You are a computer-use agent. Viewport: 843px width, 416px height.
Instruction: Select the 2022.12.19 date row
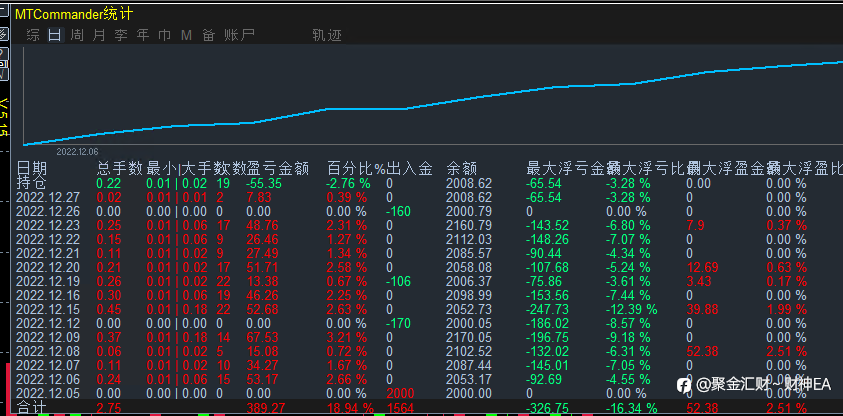(x=48, y=281)
